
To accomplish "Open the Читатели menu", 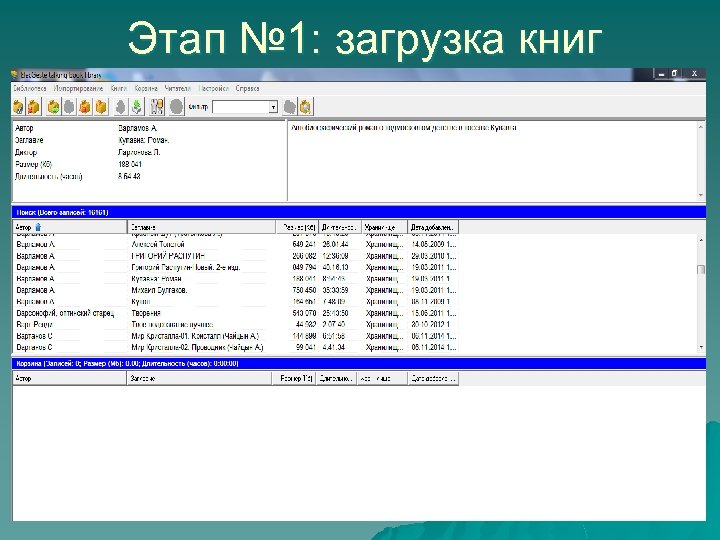I will (178, 88).
